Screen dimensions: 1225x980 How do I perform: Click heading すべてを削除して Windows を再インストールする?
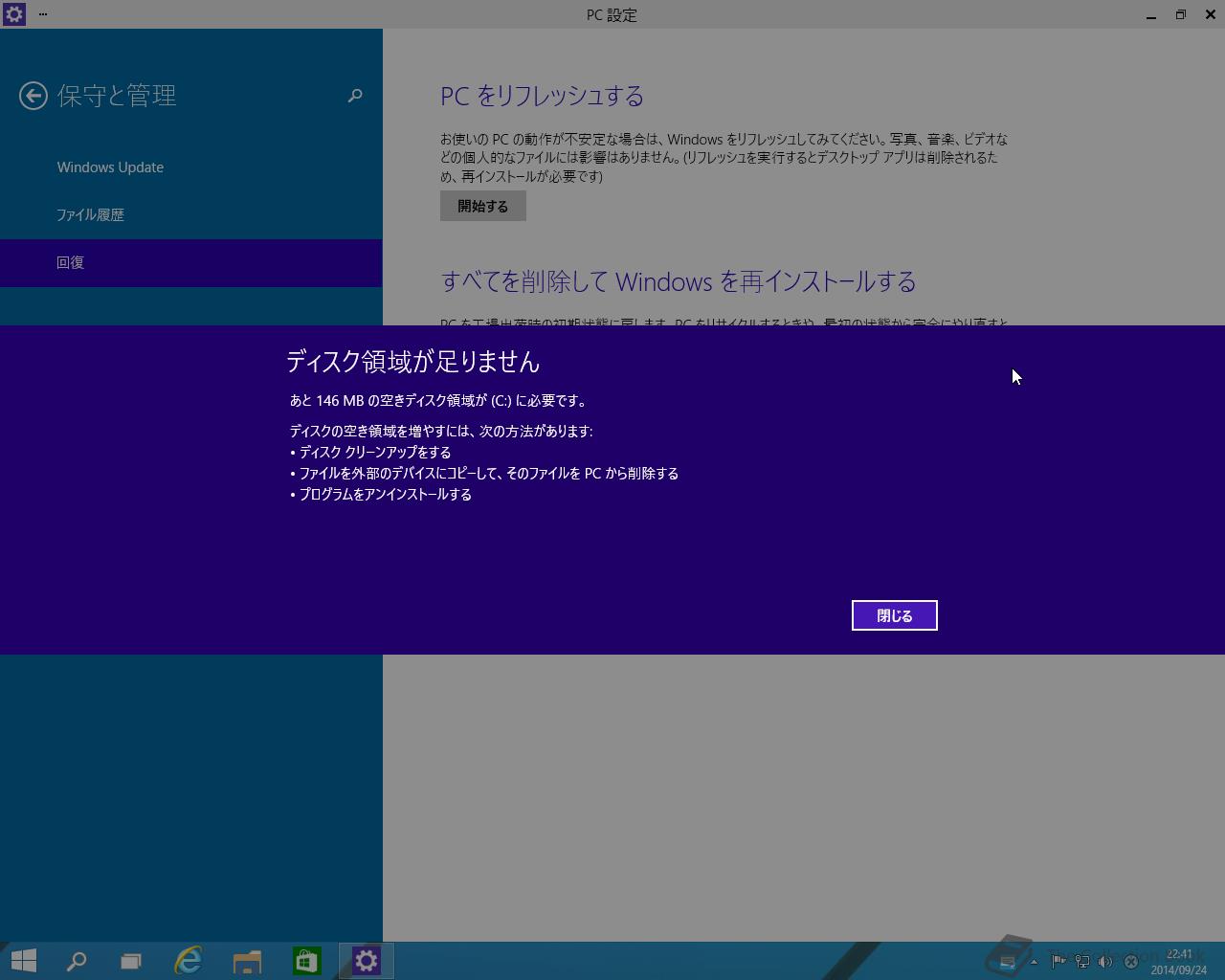click(x=679, y=281)
